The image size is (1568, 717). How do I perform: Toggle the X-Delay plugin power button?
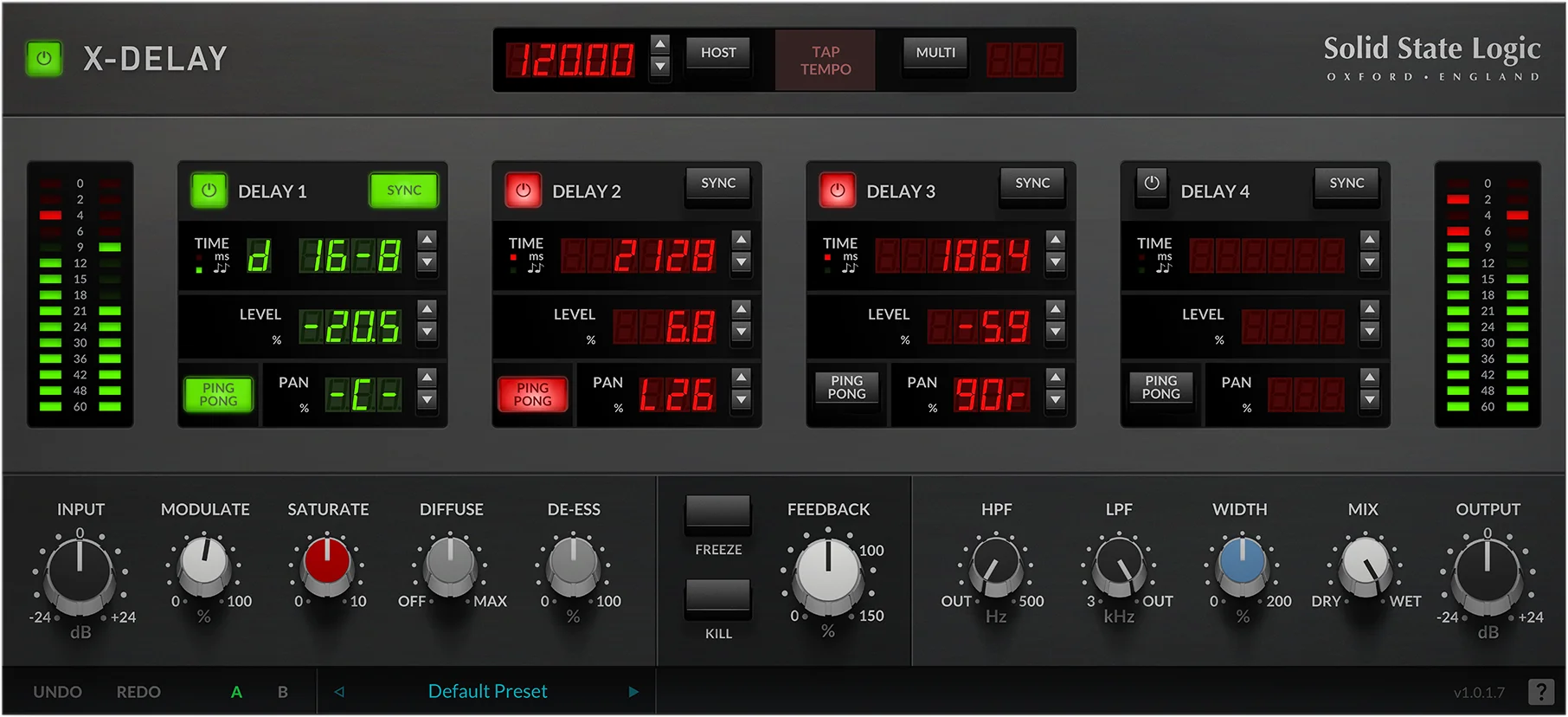coord(44,59)
